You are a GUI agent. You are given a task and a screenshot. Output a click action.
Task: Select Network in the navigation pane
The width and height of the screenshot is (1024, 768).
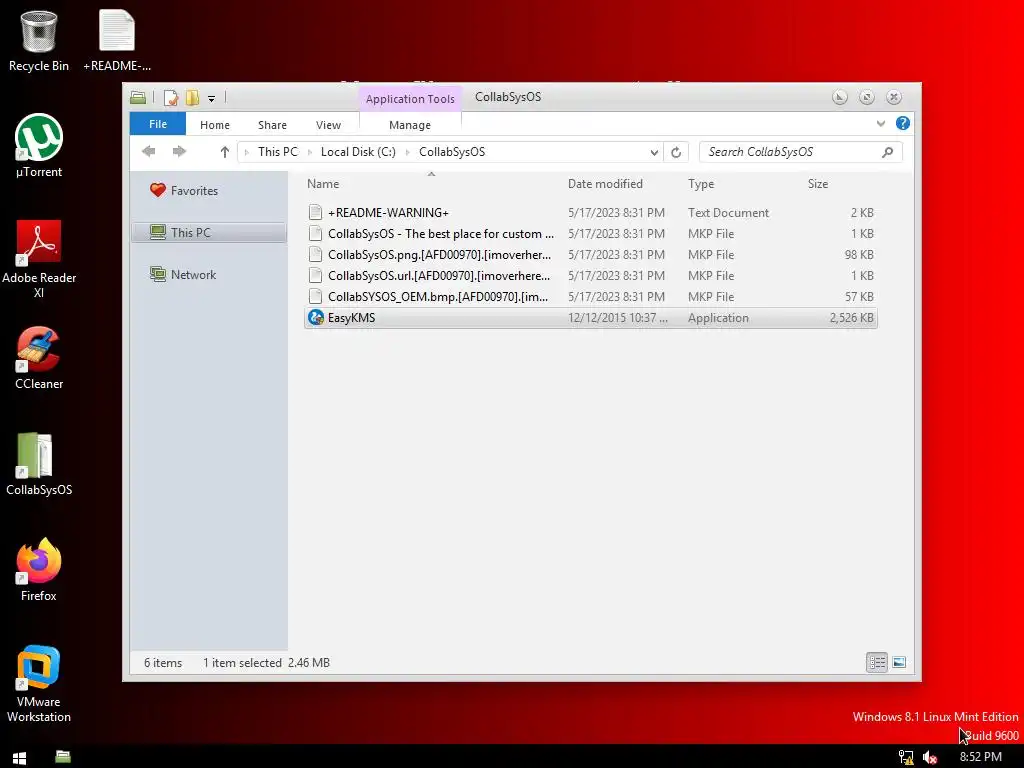[x=193, y=275]
